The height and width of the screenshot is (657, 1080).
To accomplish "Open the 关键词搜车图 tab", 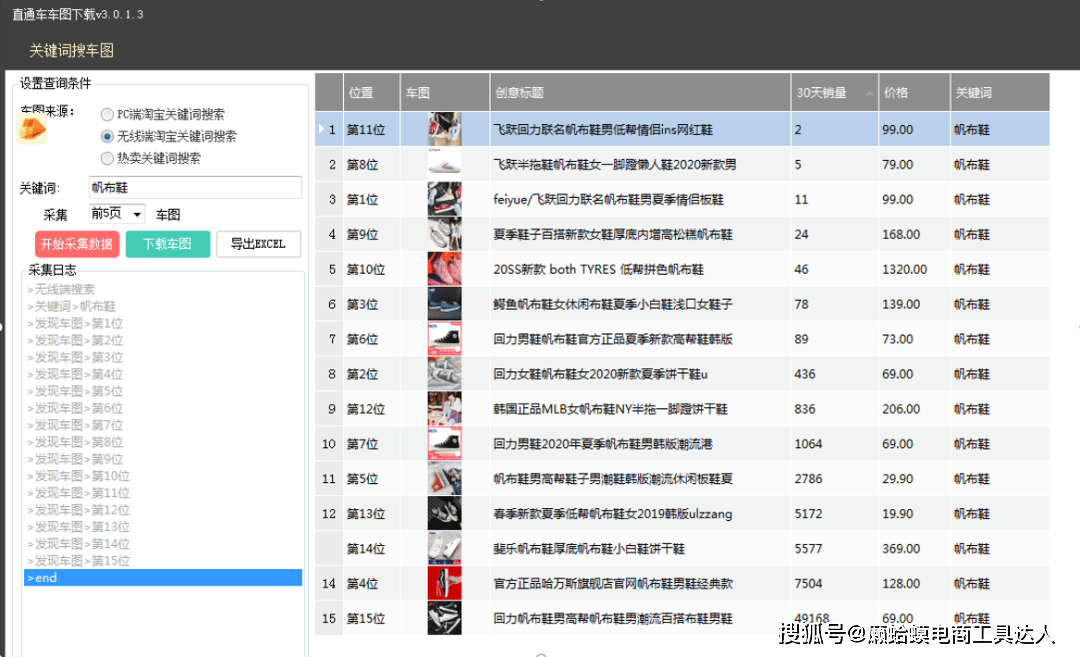I will point(71,50).
